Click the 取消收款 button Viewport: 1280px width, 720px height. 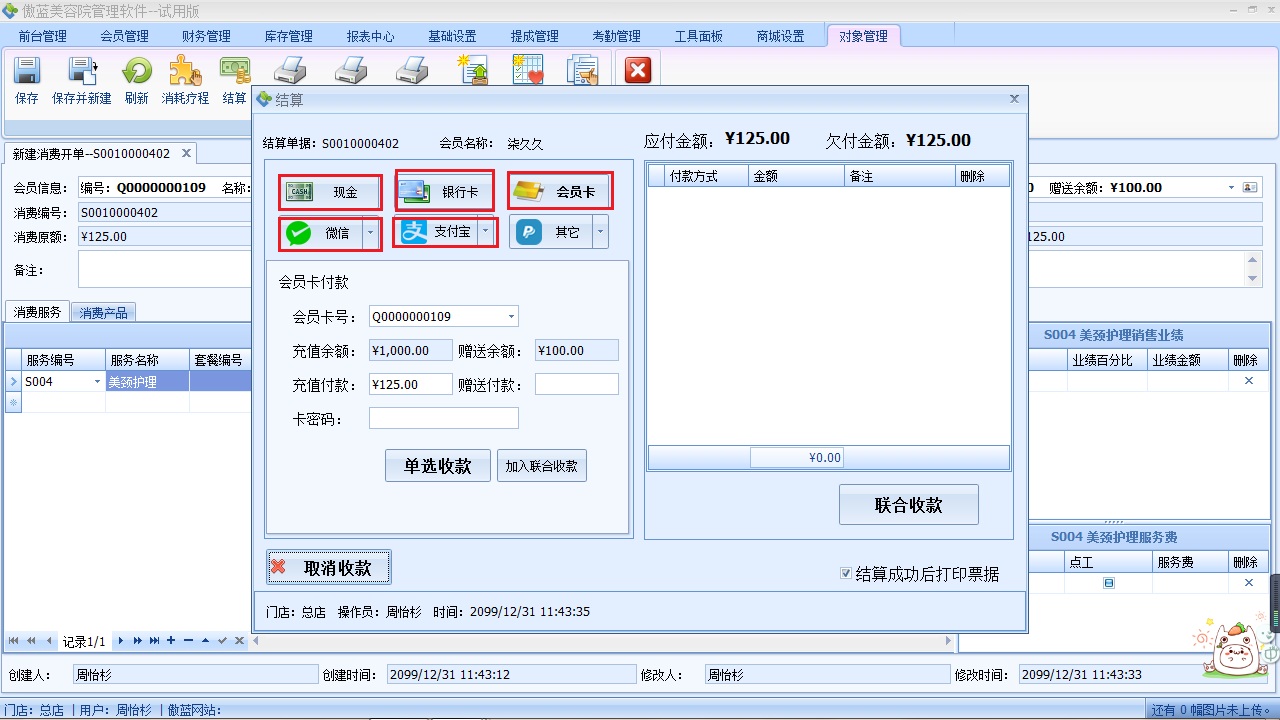pos(328,566)
